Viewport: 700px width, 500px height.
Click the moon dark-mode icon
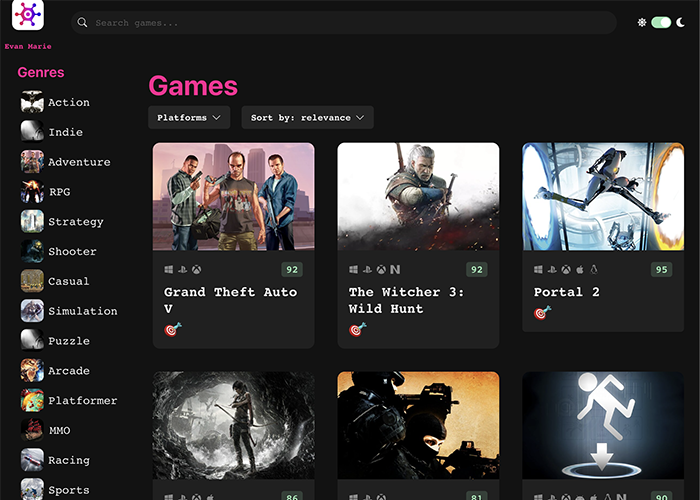680,22
